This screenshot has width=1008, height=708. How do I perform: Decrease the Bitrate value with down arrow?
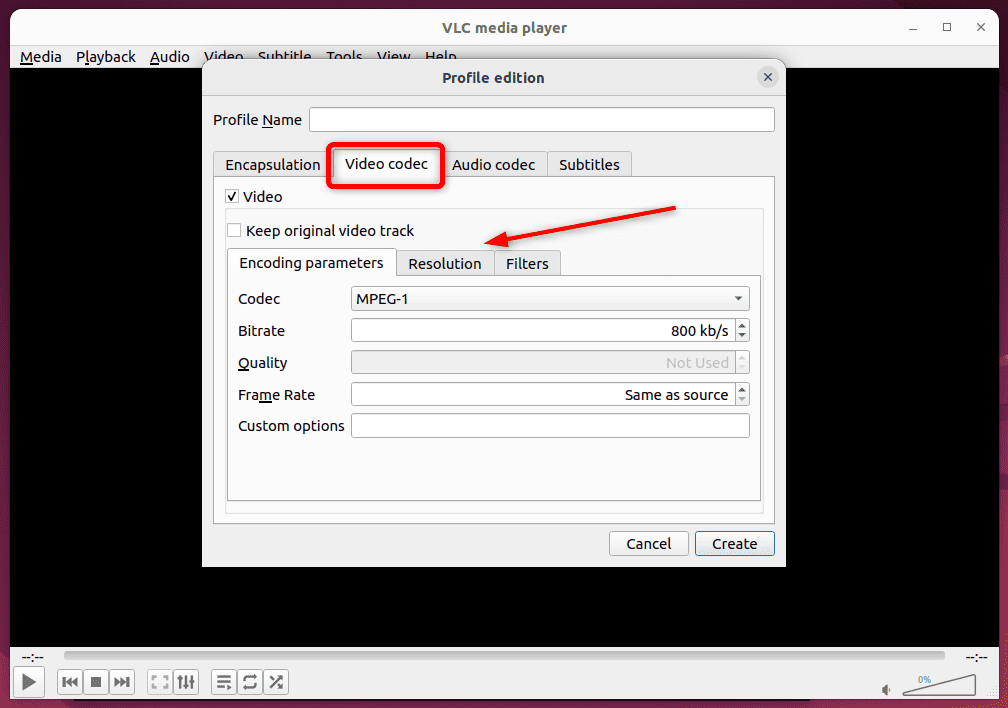pyautogui.click(x=742, y=336)
